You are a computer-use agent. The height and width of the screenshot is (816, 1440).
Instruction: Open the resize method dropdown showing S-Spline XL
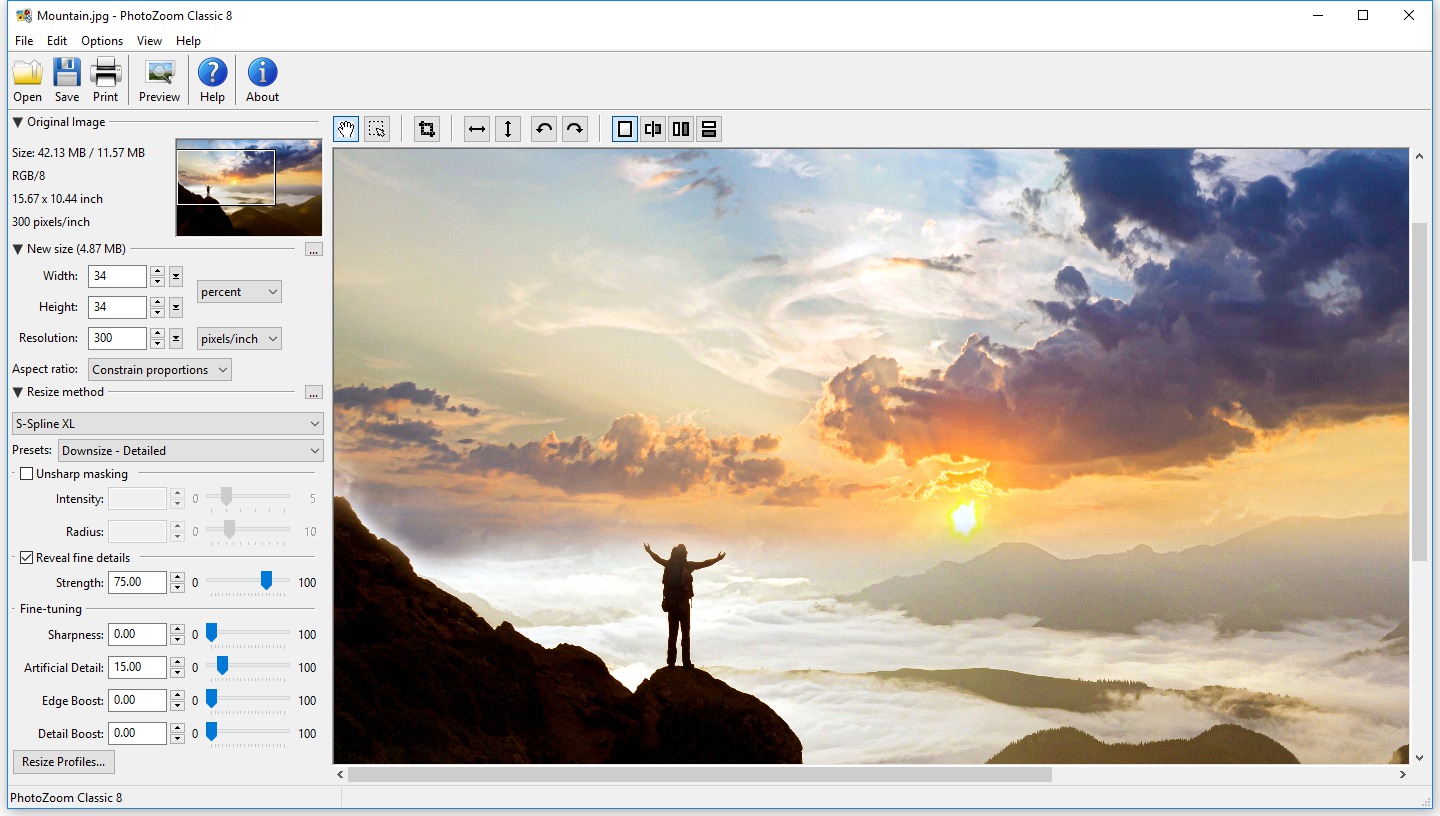[x=167, y=423]
